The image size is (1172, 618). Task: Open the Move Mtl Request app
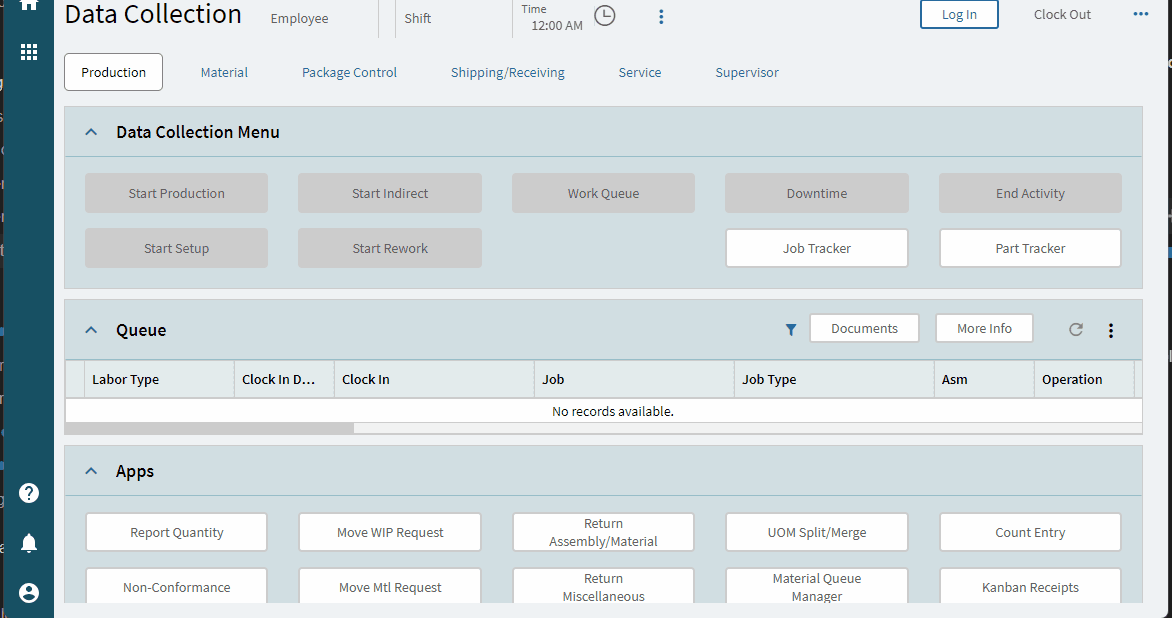tap(390, 586)
